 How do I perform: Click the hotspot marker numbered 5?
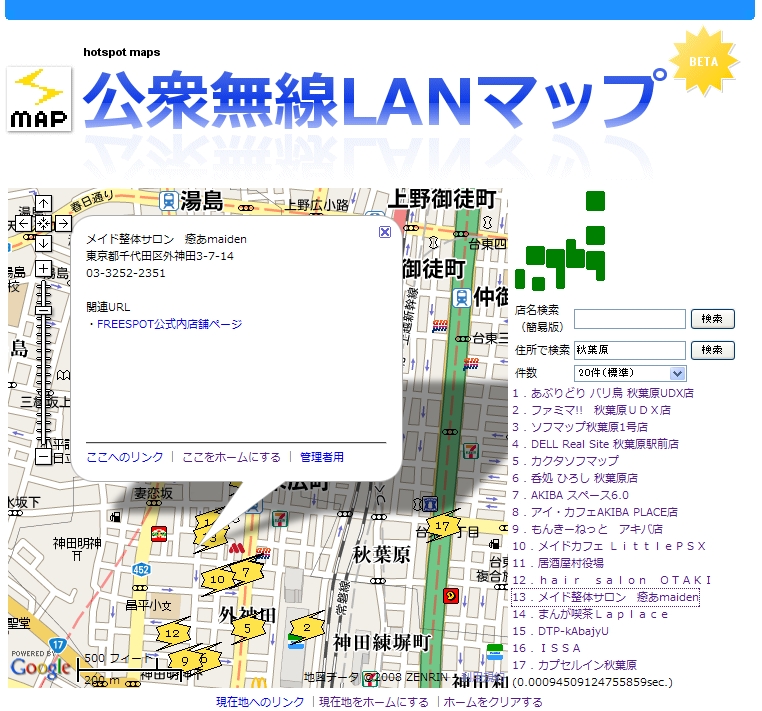(247, 628)
